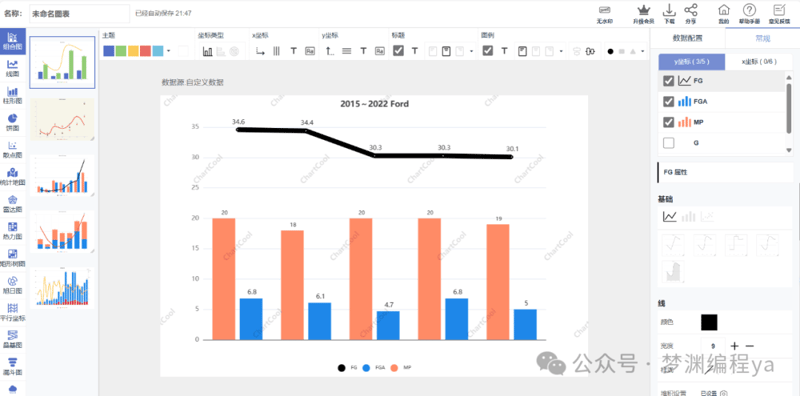Select the funnel chart (漏斗图) sidebar icon
This screenshot has width=800, height=396.
point(12,362)
